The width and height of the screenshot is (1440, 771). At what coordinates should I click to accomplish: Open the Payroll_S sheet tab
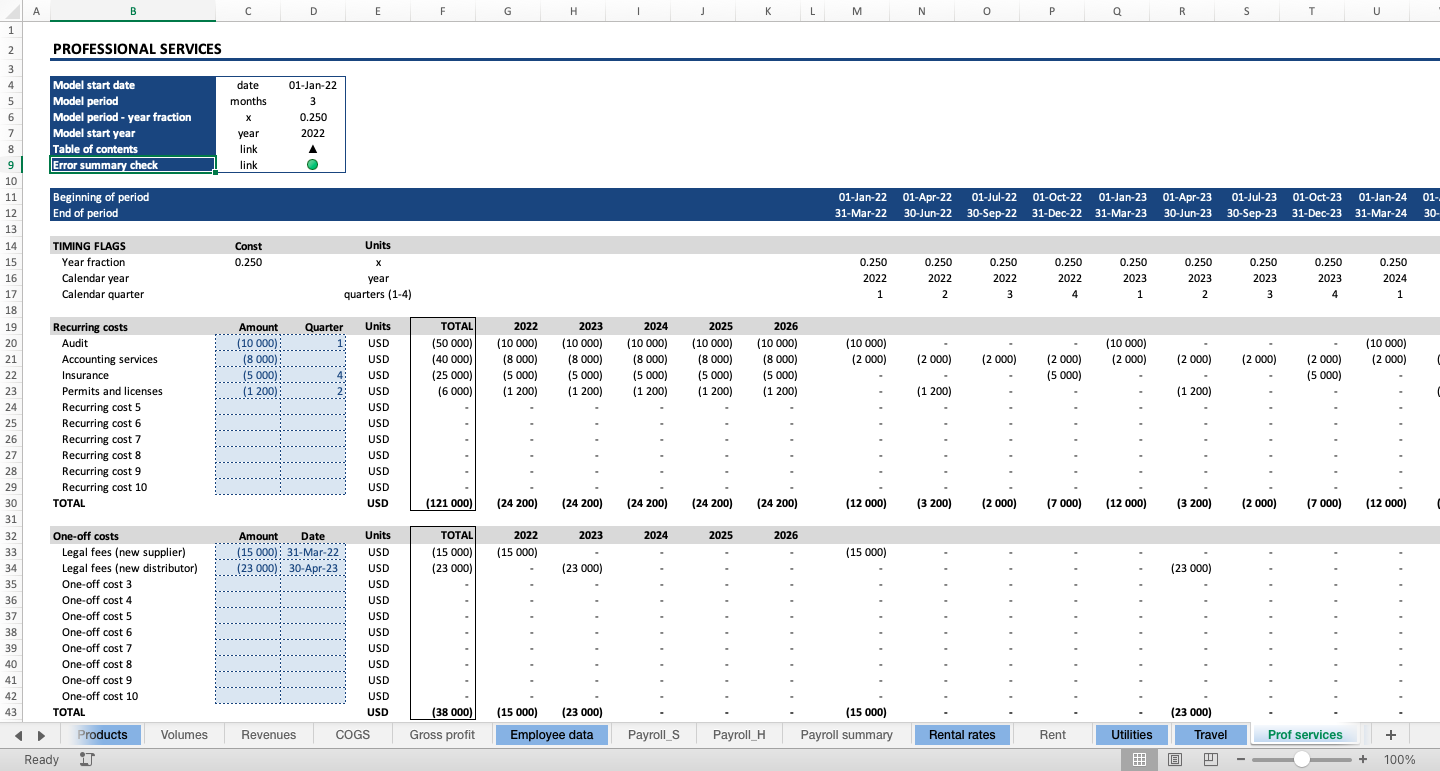point(654,735)
